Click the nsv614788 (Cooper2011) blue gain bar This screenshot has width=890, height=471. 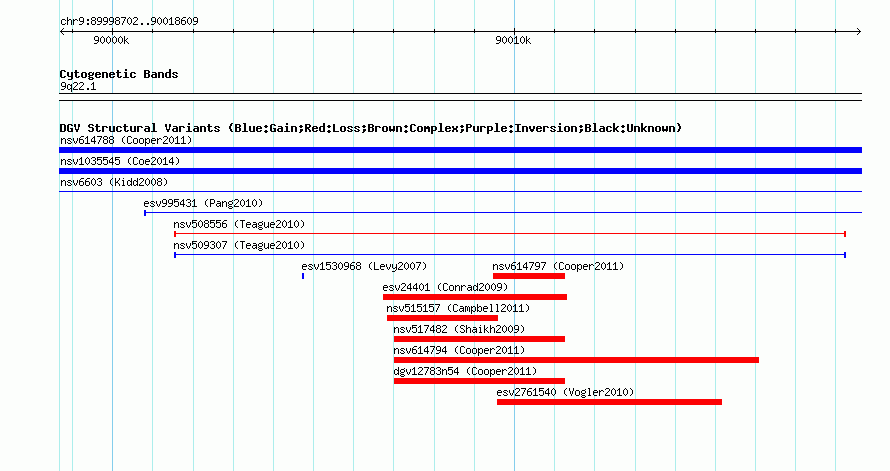point(460,150)
